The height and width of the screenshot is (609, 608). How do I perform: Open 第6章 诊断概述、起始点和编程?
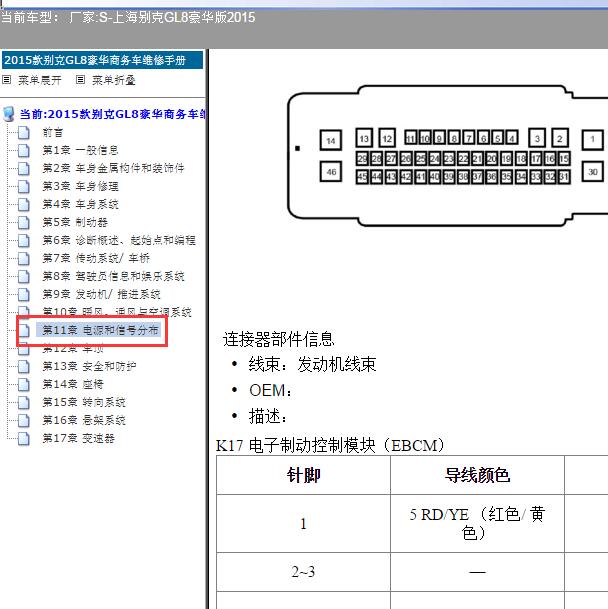(x=118, y=240)
